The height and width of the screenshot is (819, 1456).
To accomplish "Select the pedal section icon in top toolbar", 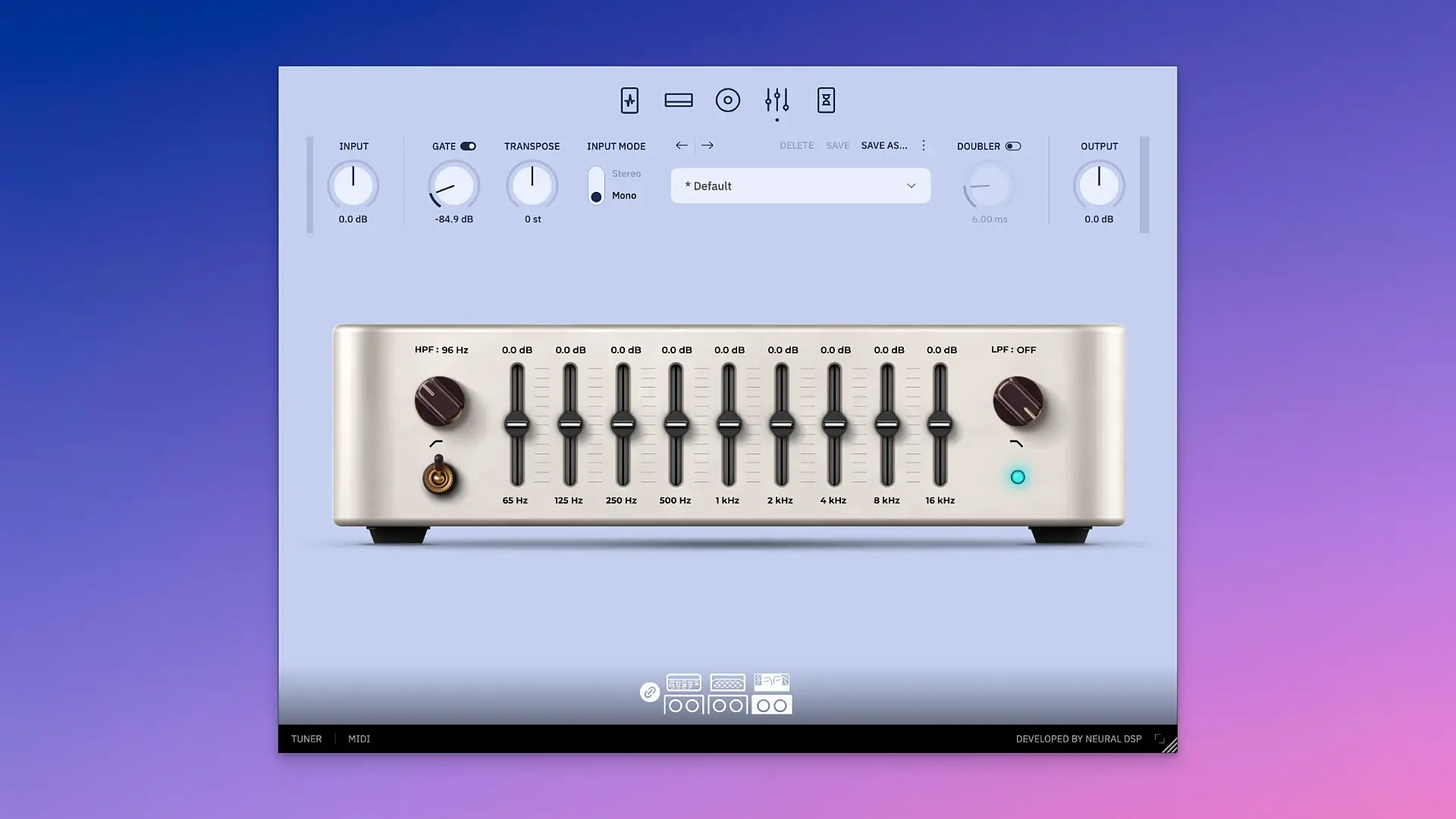I will (x=679, y=99).
